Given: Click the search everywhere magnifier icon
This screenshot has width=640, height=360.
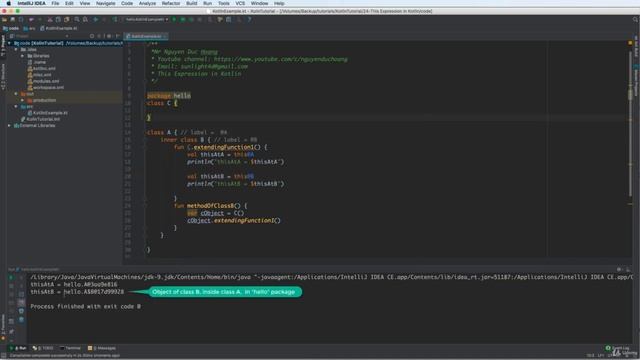Looking at the screenshot, I should [x=635, y=19].
